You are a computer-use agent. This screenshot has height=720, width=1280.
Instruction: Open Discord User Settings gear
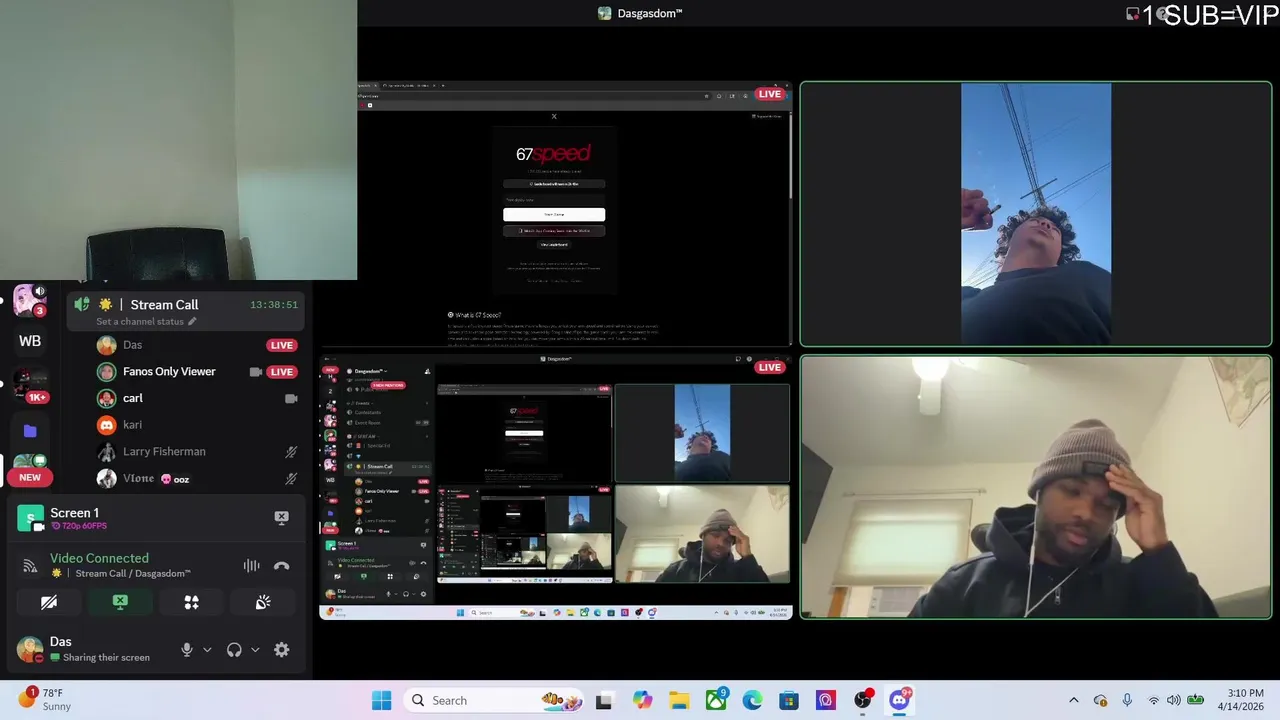coord(282,649)
